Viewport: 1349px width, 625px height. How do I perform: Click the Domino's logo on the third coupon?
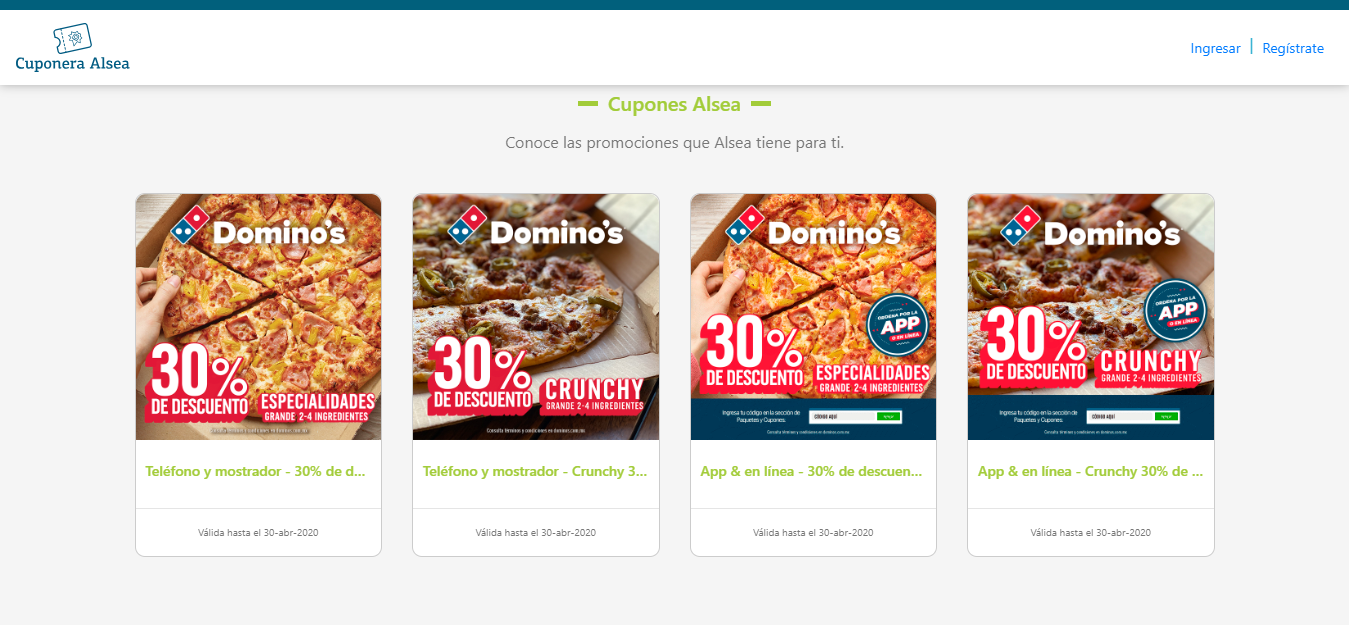tap(814, 226)
